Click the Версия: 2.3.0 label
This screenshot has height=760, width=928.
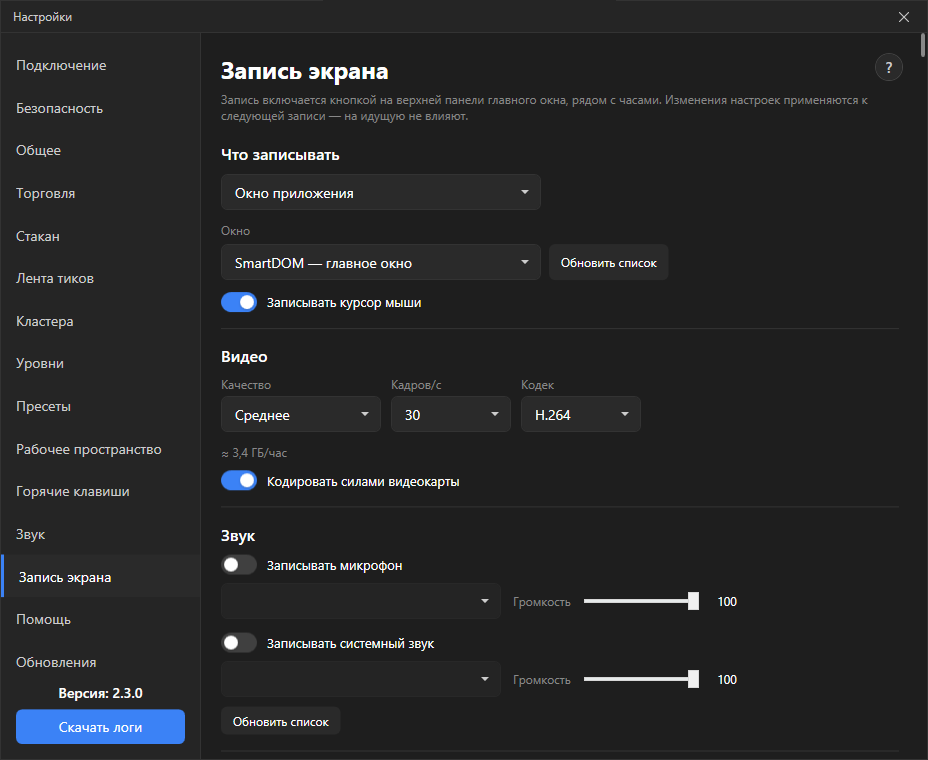[101, 693]
